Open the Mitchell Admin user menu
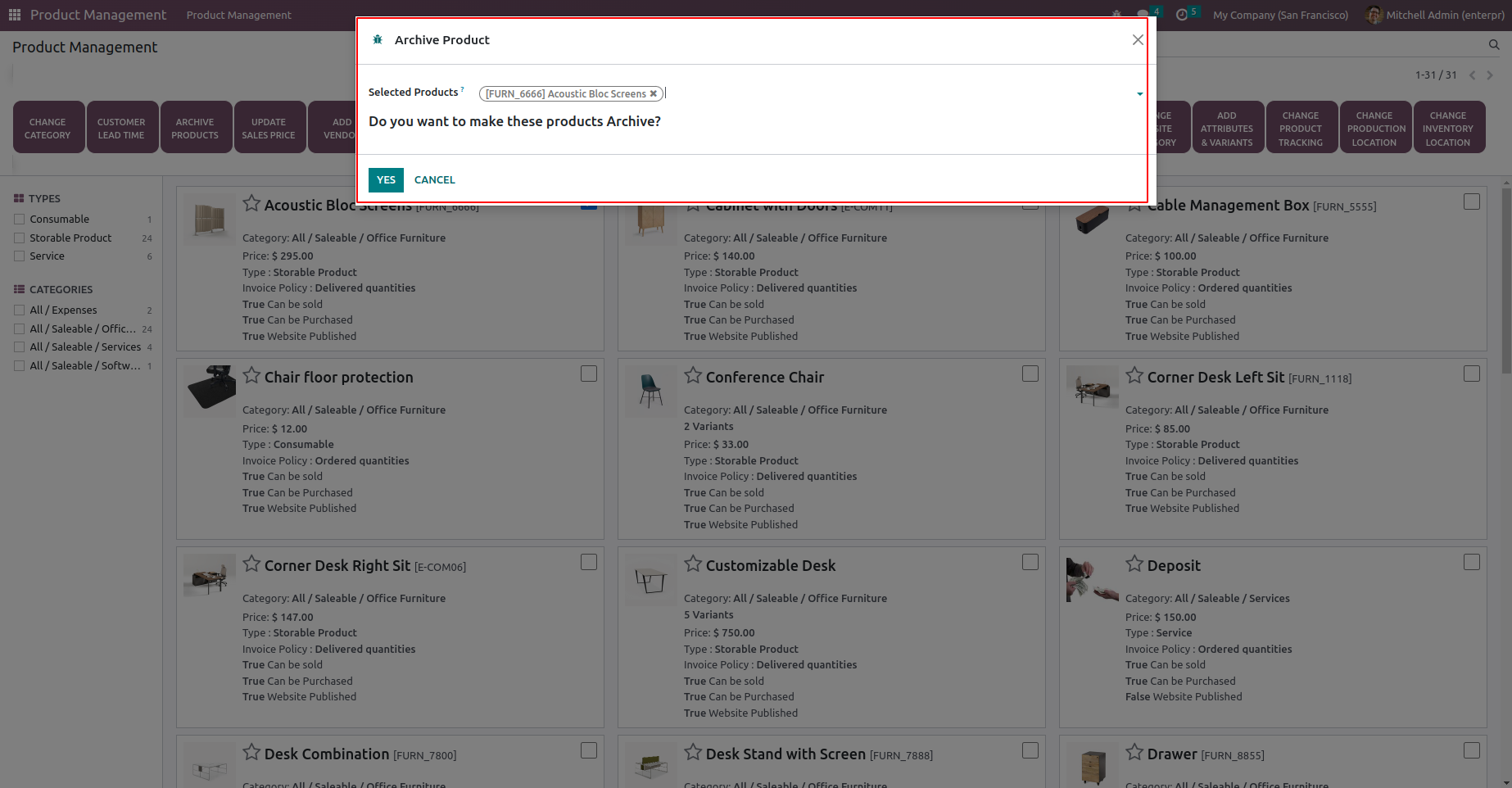Image resolution: width=1512 pixels, height=788 pixels. [x=1435, y=15]
